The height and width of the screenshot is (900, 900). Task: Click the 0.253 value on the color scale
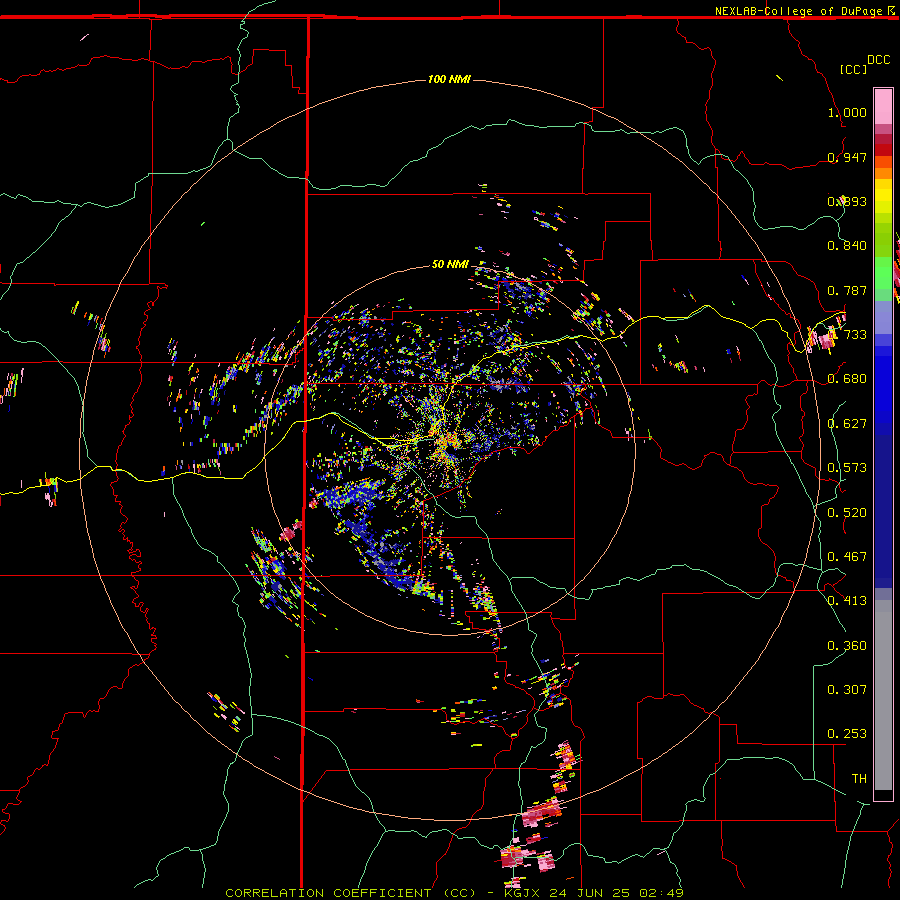pyautogui.click(x=847, y=734)
